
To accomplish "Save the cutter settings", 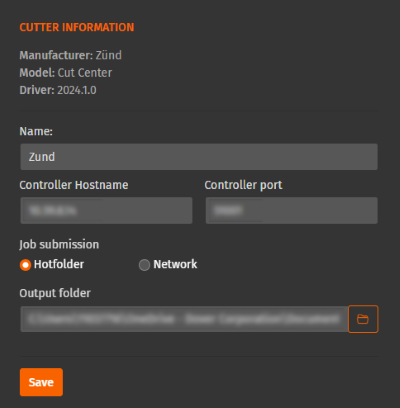I will 41,382.
